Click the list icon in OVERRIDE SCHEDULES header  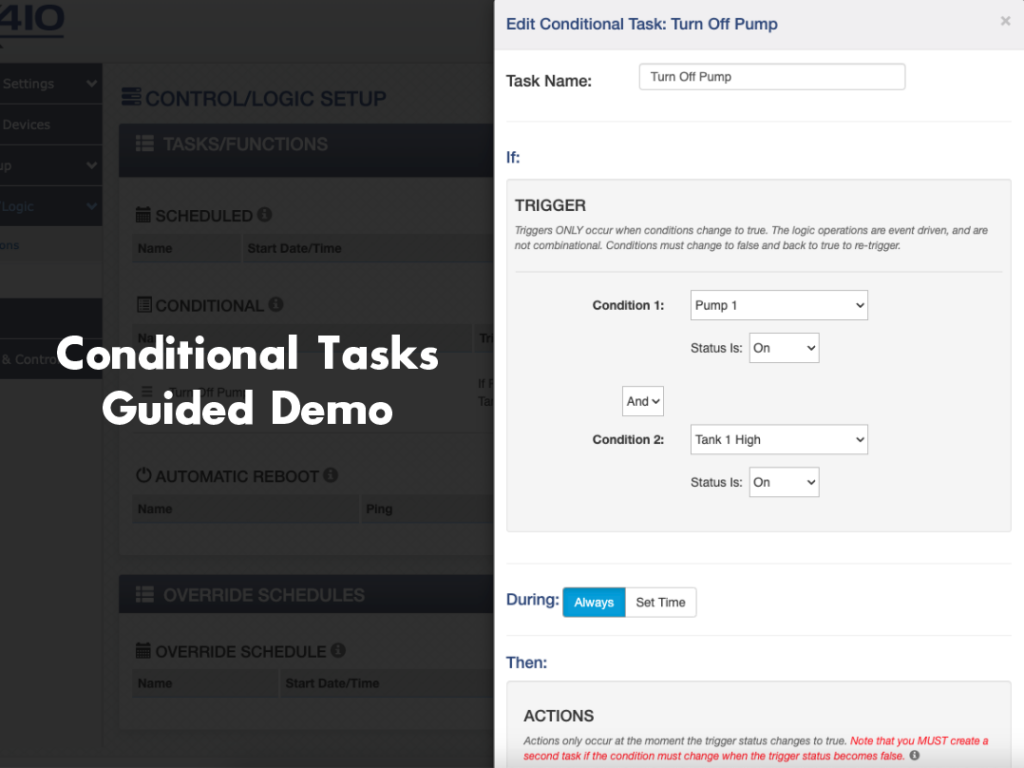pos(145,595)
